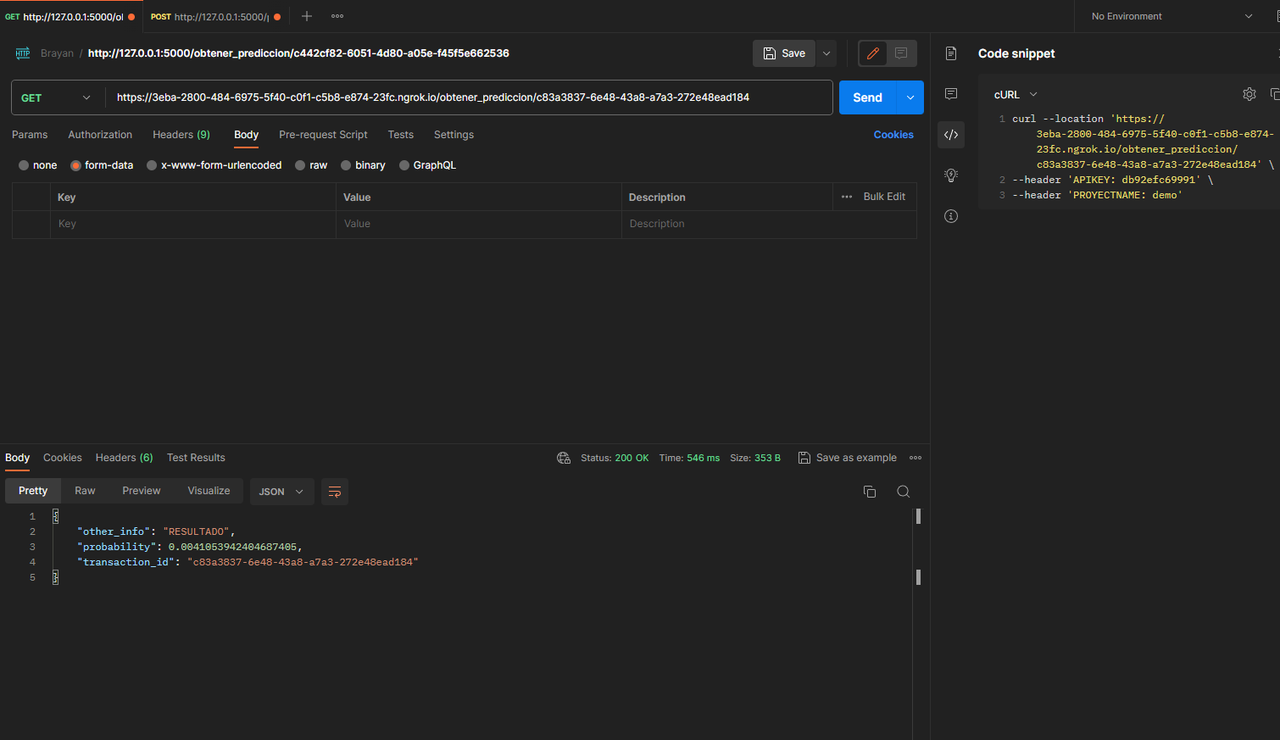This screenshot has width=1280, height=740.
Task: Copy the response body
Action: pos(869,491)
